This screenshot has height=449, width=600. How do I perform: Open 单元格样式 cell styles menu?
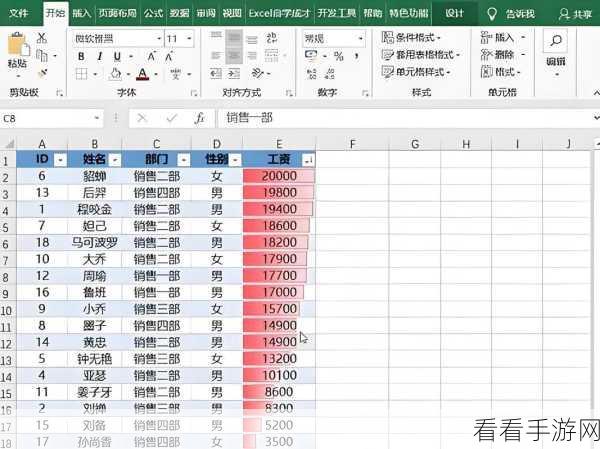click(x=416, y=72)
